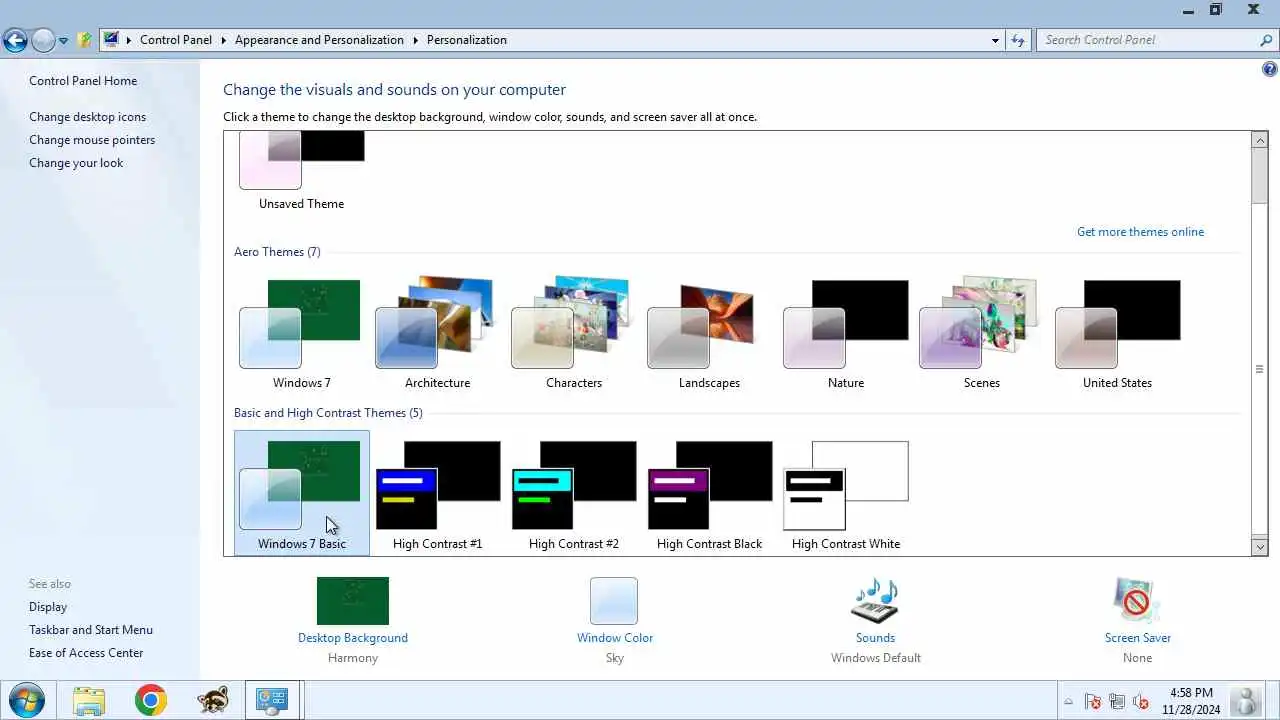Click the Help question mark icon
The image size is (1280, 720).
coord(1270,69)
